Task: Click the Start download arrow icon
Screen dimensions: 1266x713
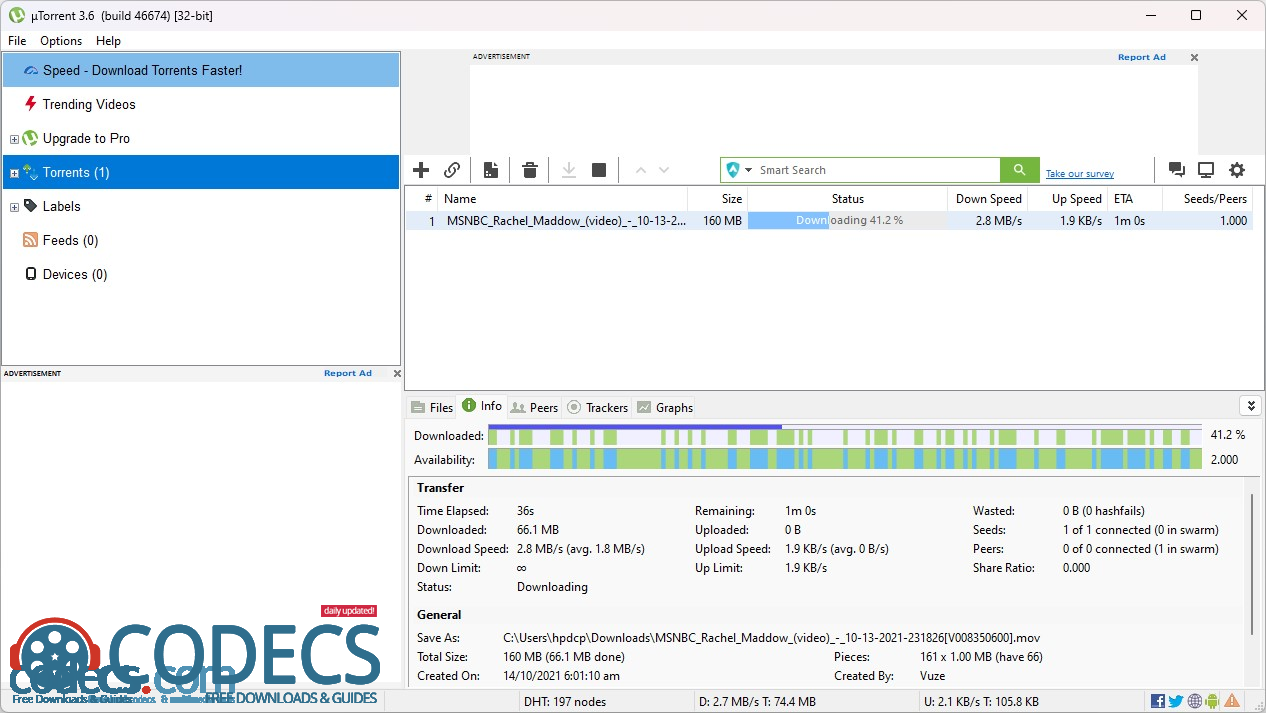Action: (569, 170)
